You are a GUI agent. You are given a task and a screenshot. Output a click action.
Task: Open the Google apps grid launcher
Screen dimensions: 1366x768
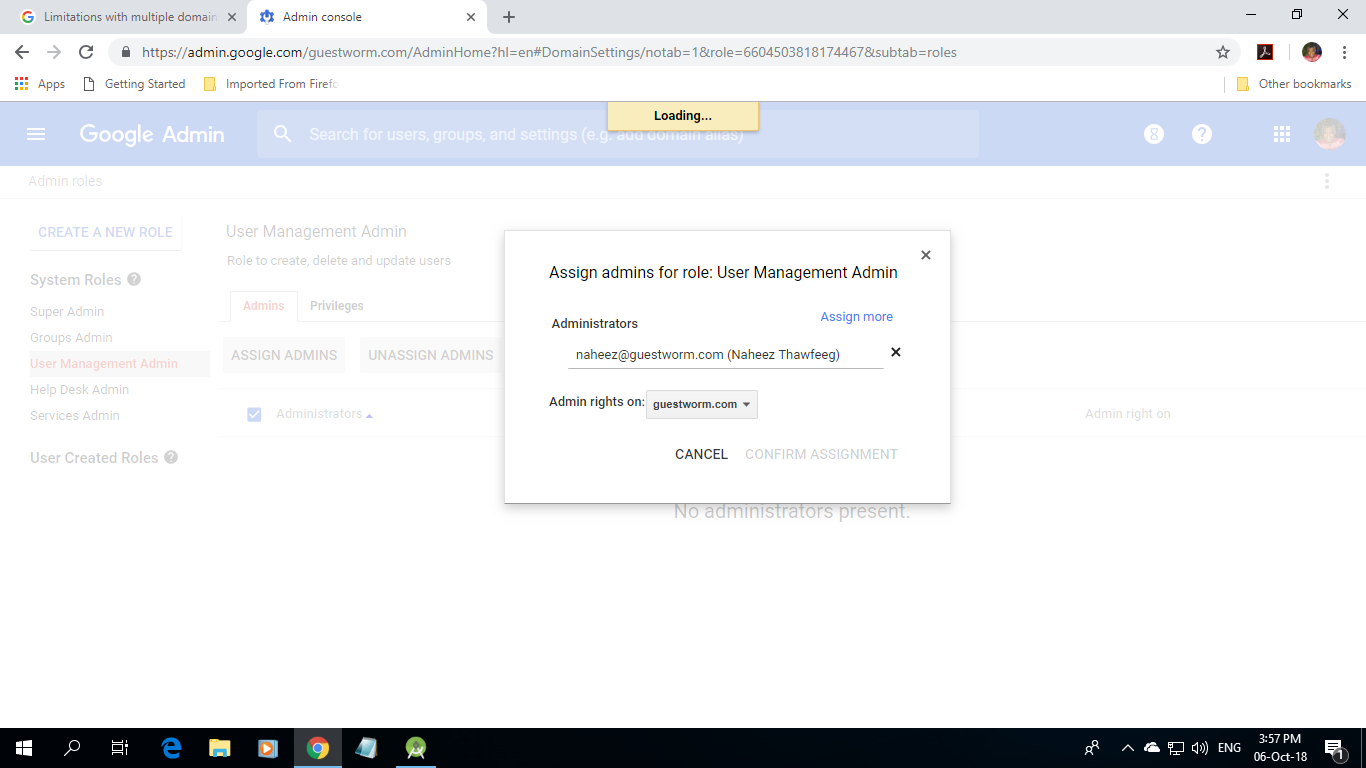pyautogui.click(x=1282, y=134)
